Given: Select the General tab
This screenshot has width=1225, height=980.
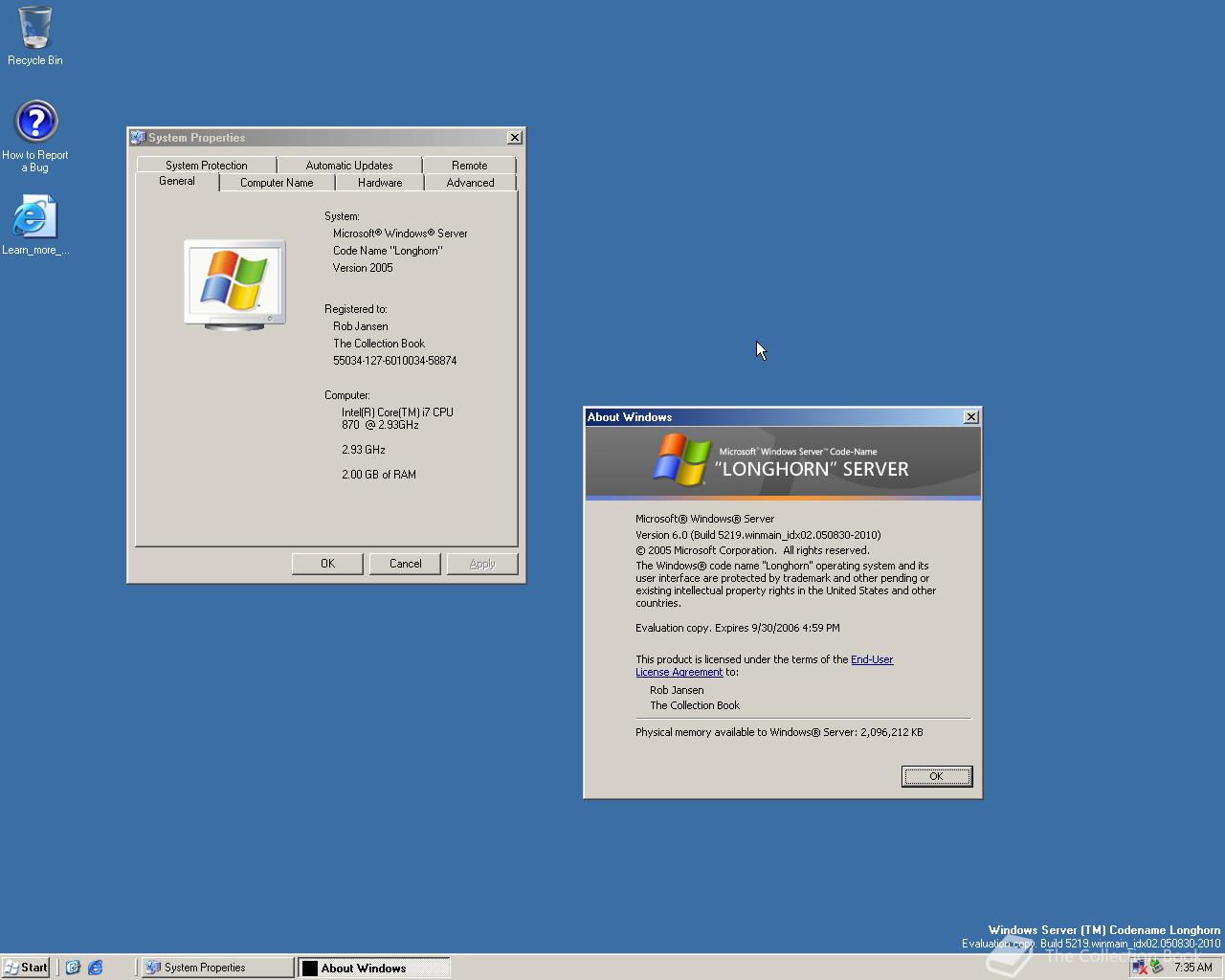Looking at the screenshot, I should point(177,181).
